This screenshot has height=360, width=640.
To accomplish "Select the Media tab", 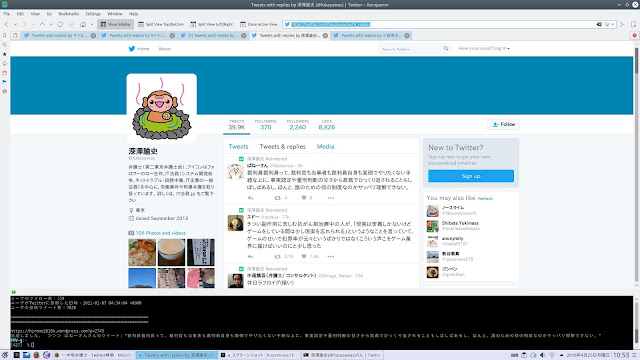I will coord(325,147).
